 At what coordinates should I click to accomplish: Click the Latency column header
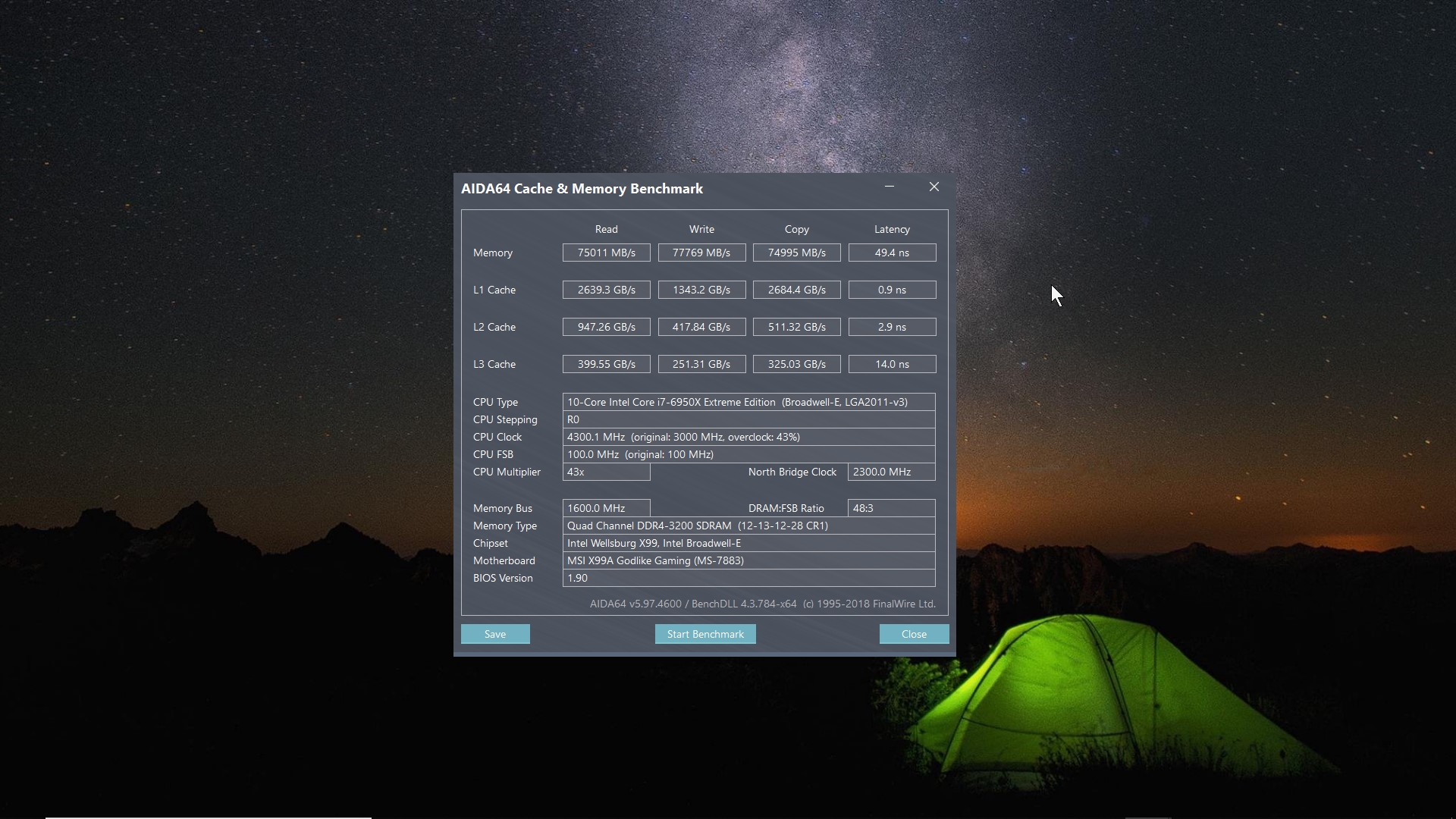click(x=892, y=229)
